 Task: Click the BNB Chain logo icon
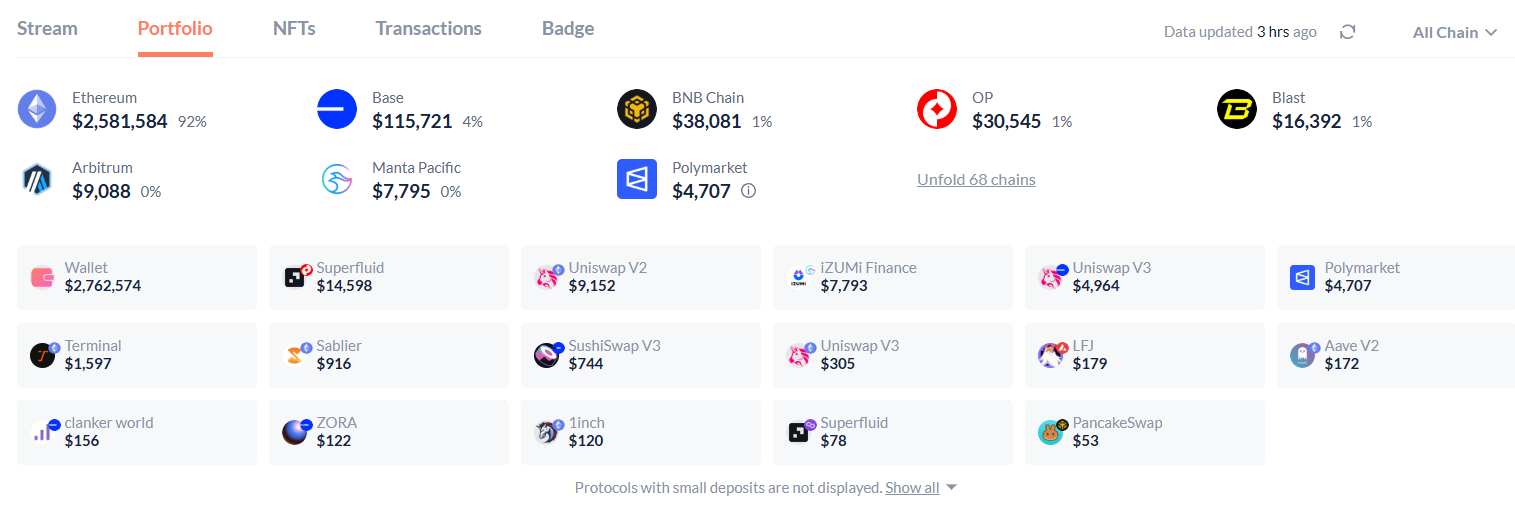[x=637, y=109]
